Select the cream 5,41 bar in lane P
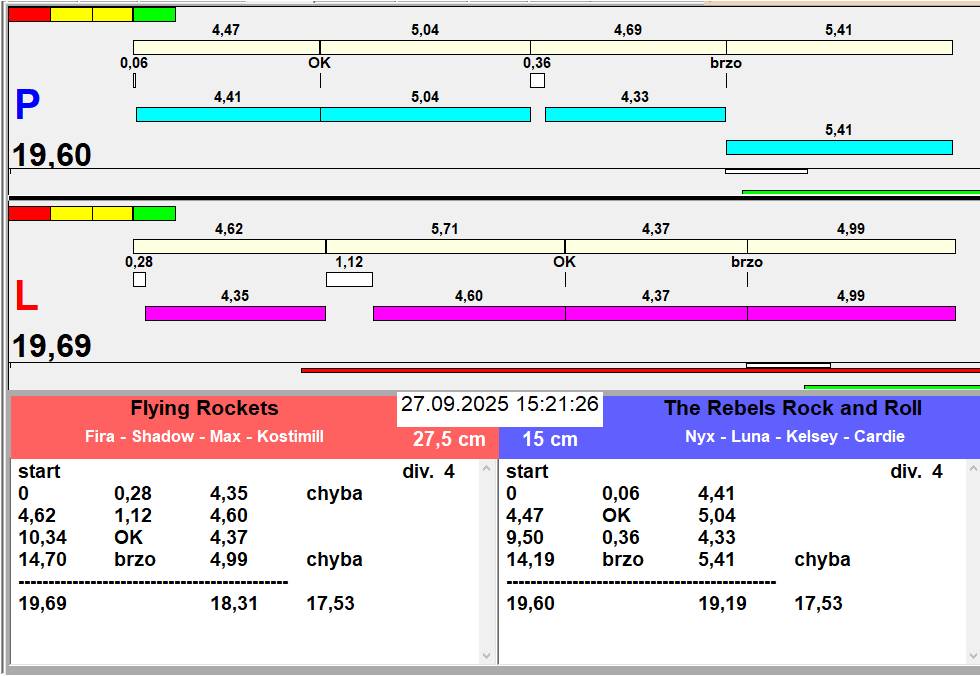Viewport: 980px width, 676px height. [x=839, y=47]
